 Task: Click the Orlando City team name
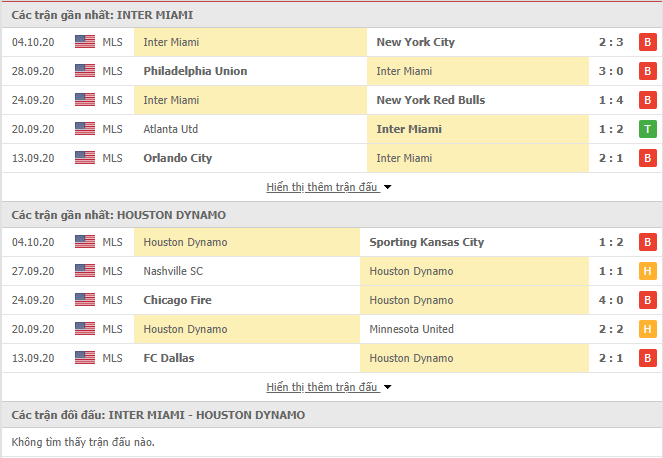[x=177, y=158]
